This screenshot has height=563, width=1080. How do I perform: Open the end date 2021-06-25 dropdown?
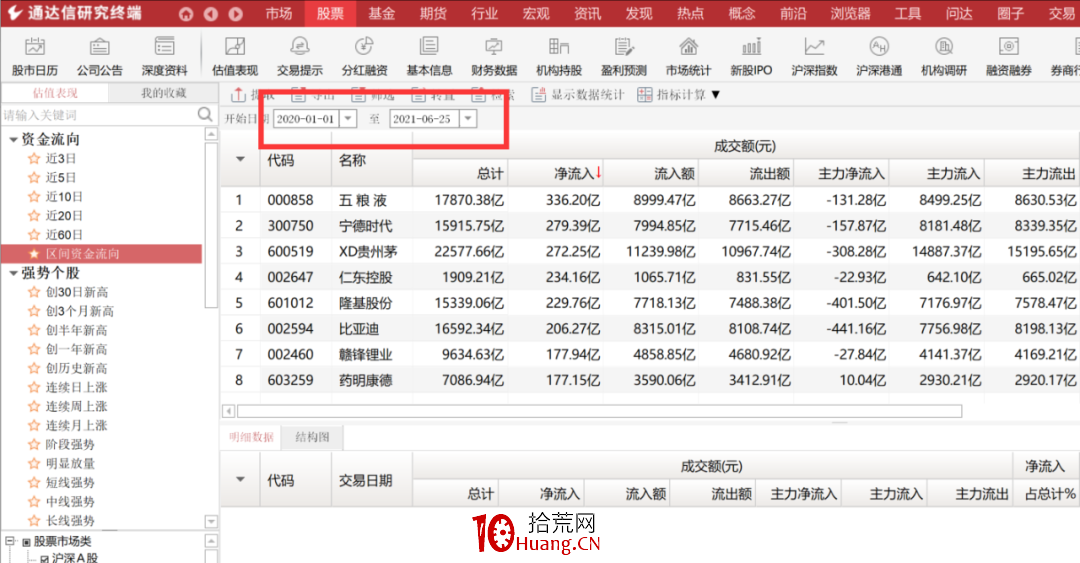tap(468, 119)
